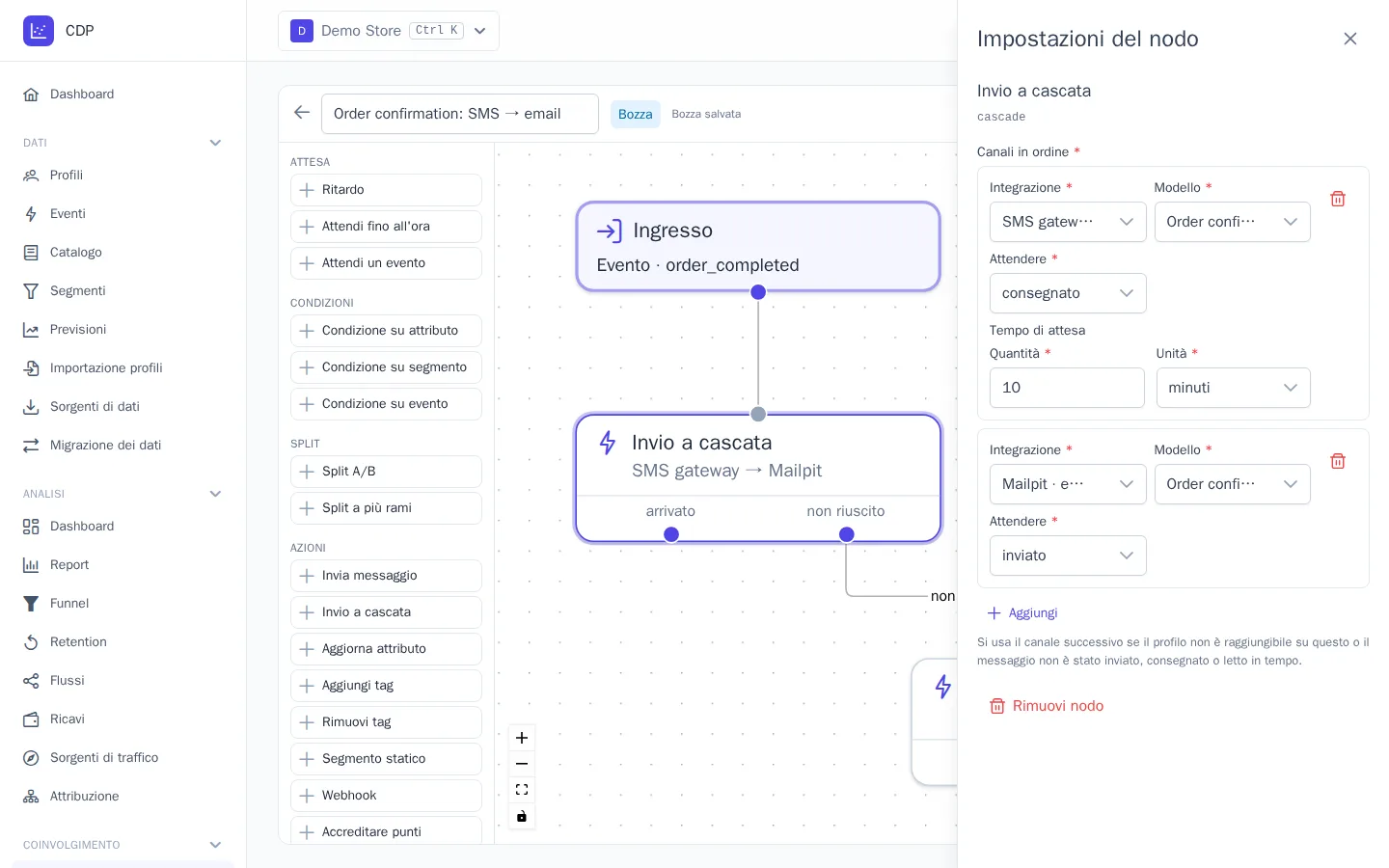Screen dimensions: 1389x868
Task: Select the Ingresso node on canvas
Action: pos(758,247)
